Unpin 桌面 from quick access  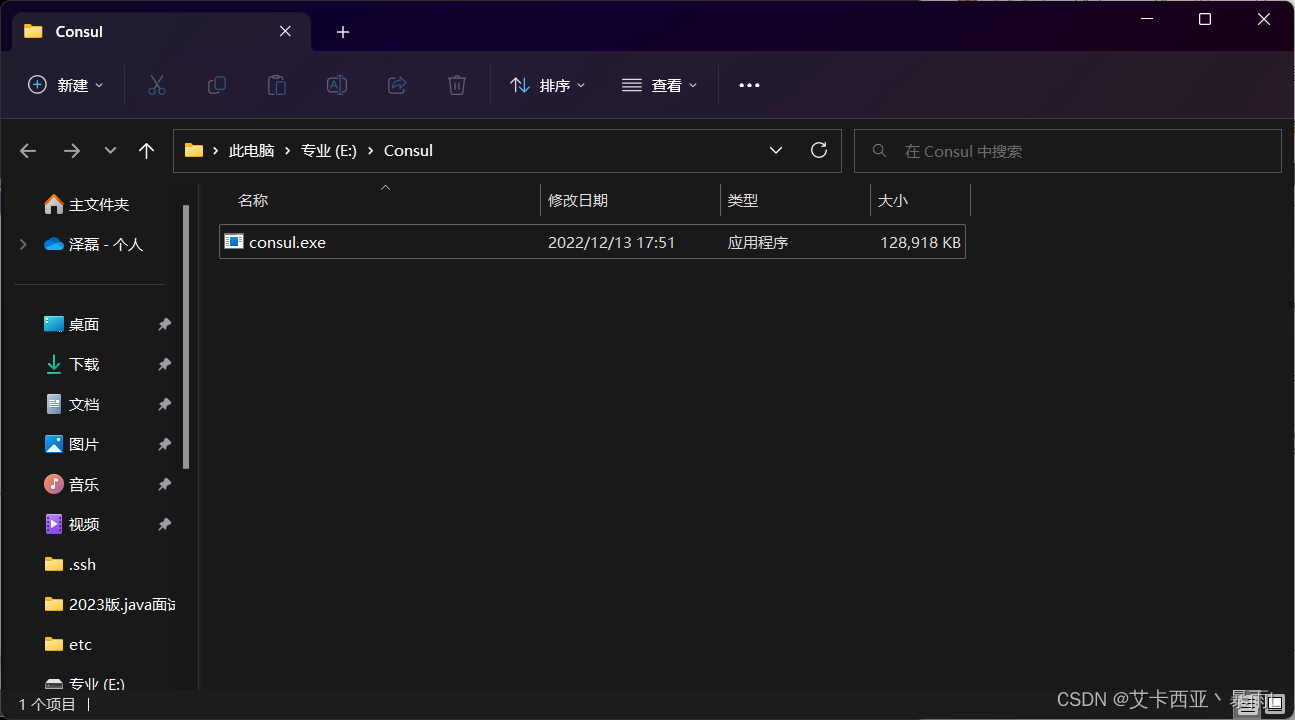[164, 324]
